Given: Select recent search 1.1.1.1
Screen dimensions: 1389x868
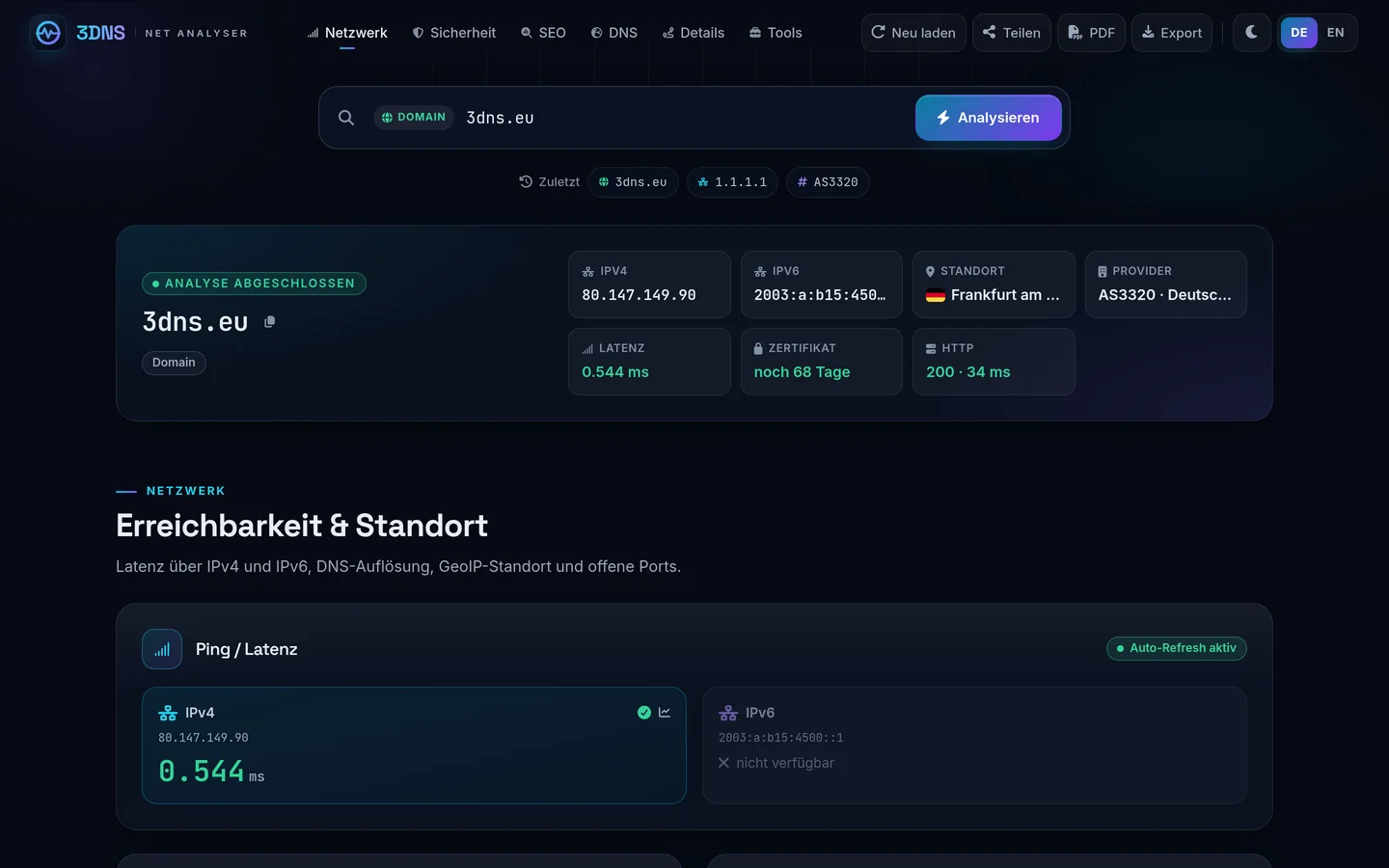Looking at the screenshot, I should click(732, 182).
